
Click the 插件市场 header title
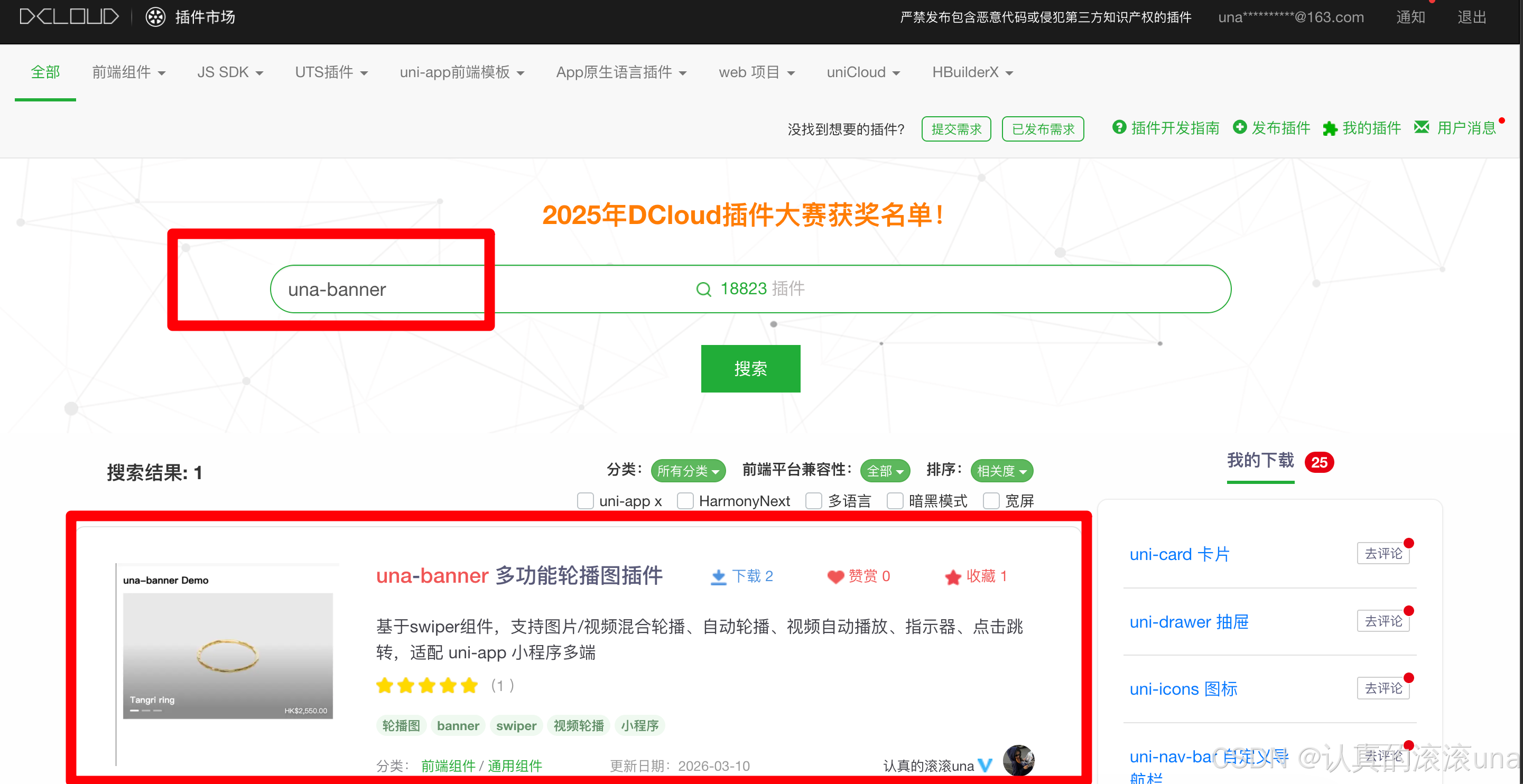(205, 16)
